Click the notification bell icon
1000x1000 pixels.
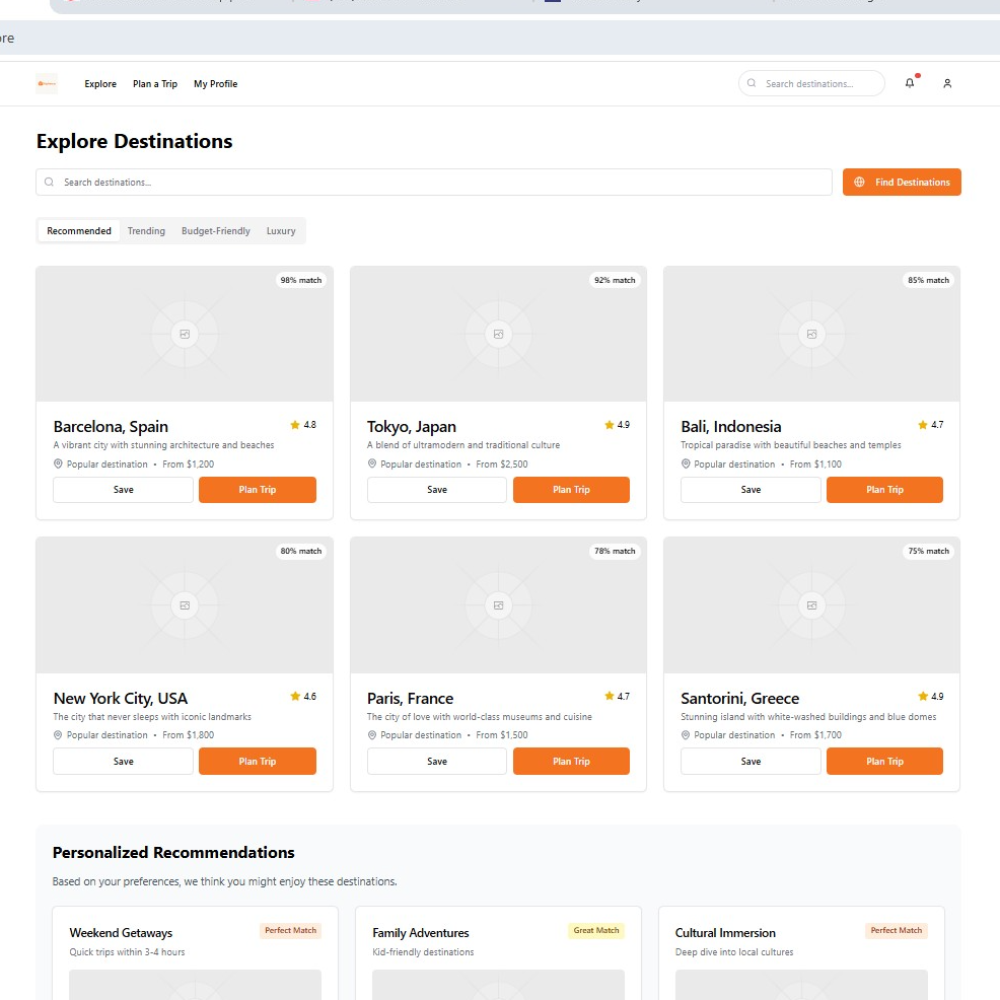coord(909,84)
